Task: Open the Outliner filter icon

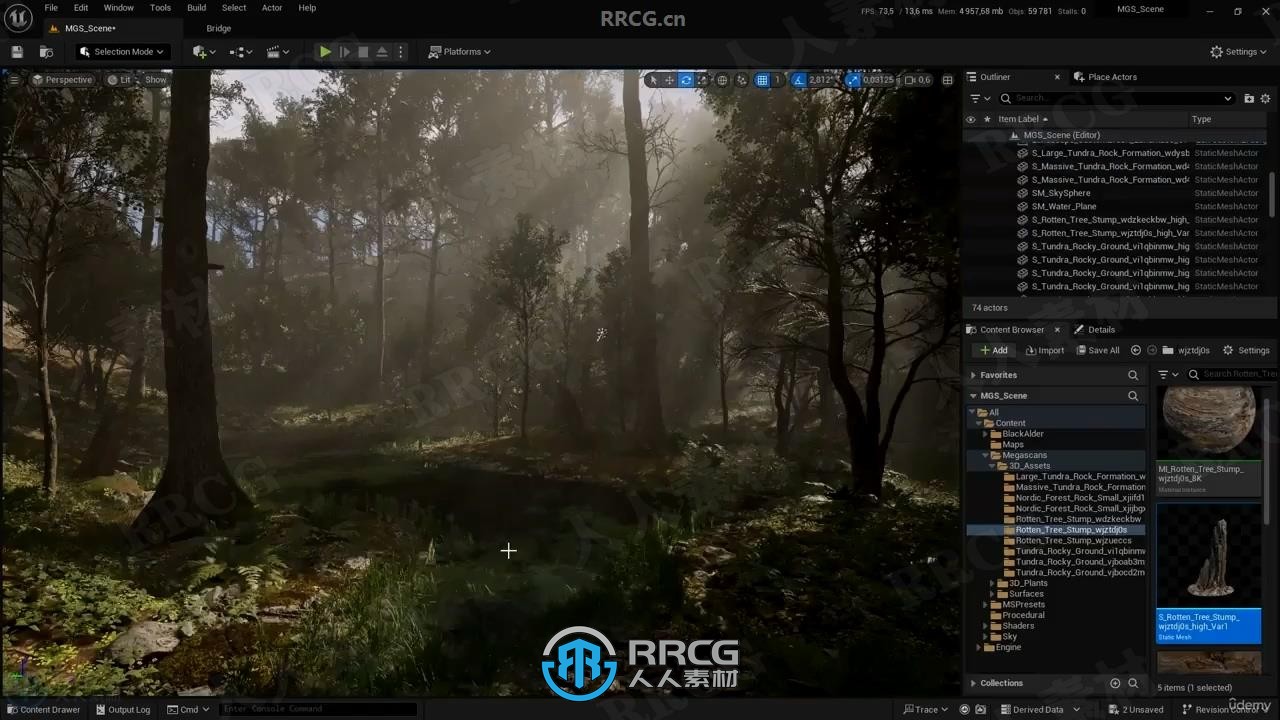Action: coord(979,98)
